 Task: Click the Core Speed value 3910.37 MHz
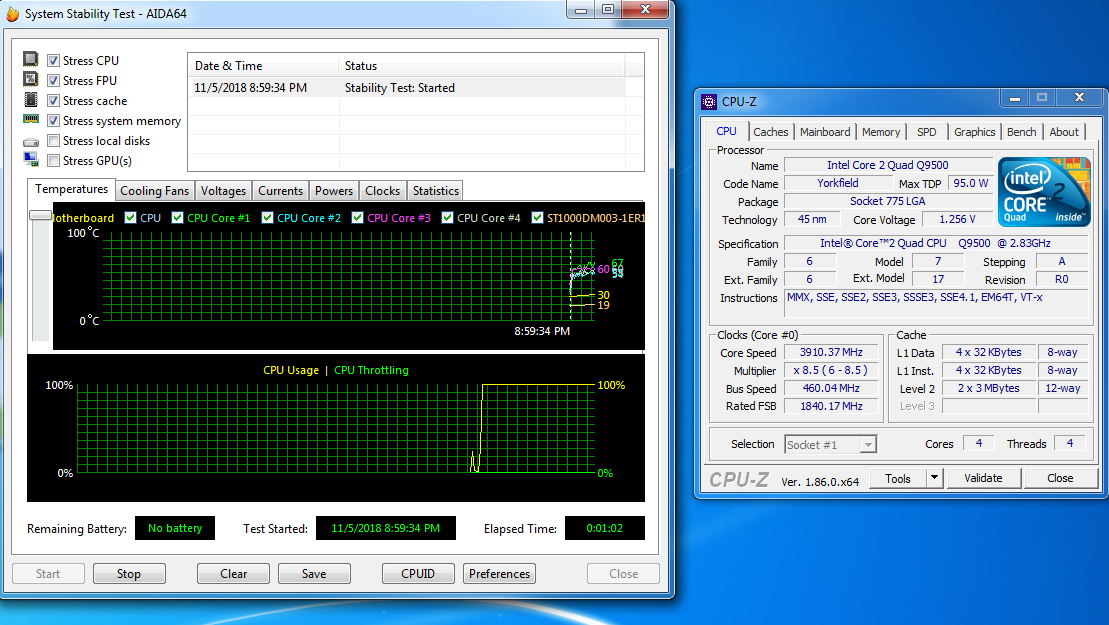coord(831,352)
